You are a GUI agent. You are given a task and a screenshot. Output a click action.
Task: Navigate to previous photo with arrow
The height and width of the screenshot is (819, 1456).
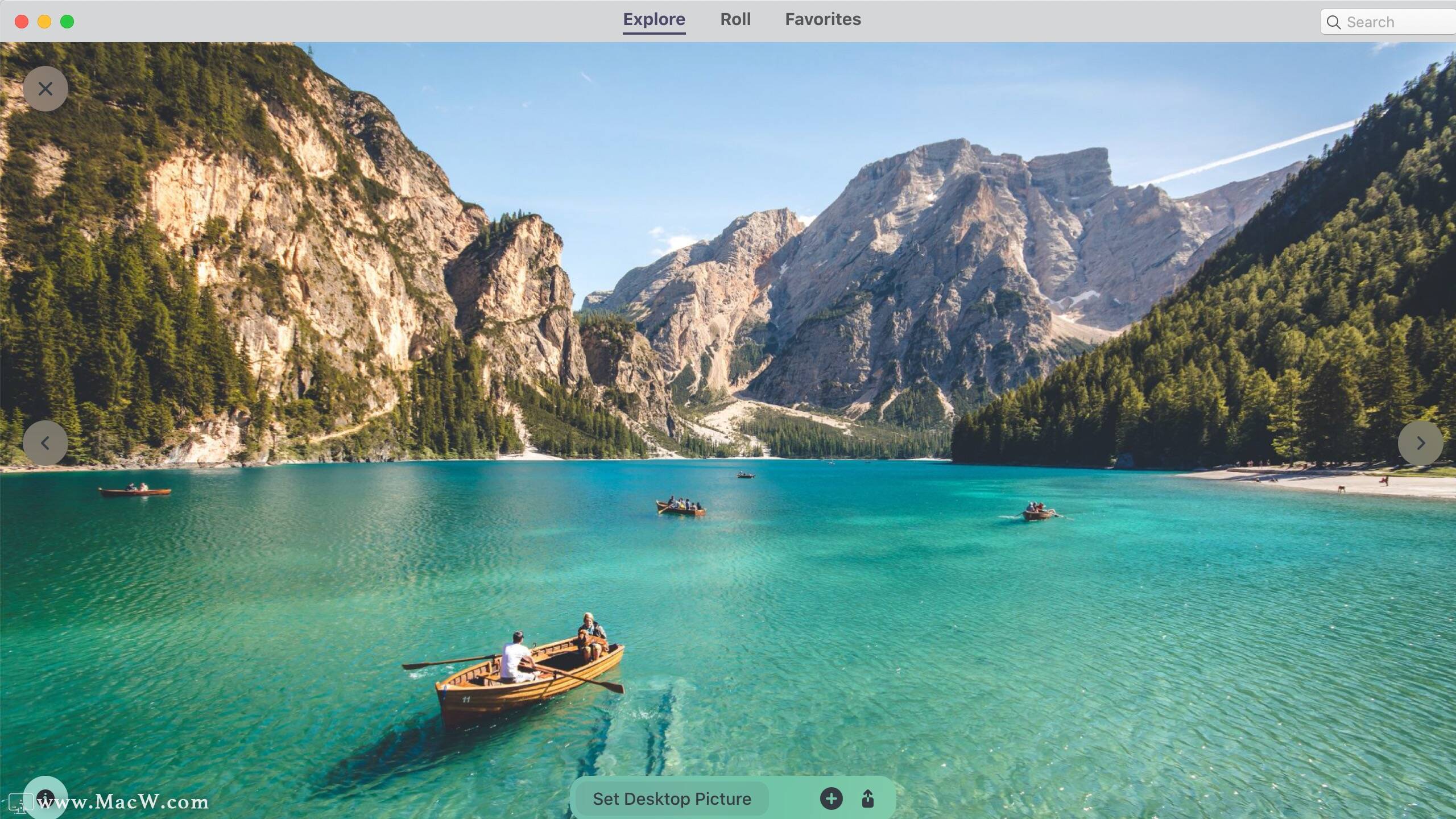45,443
